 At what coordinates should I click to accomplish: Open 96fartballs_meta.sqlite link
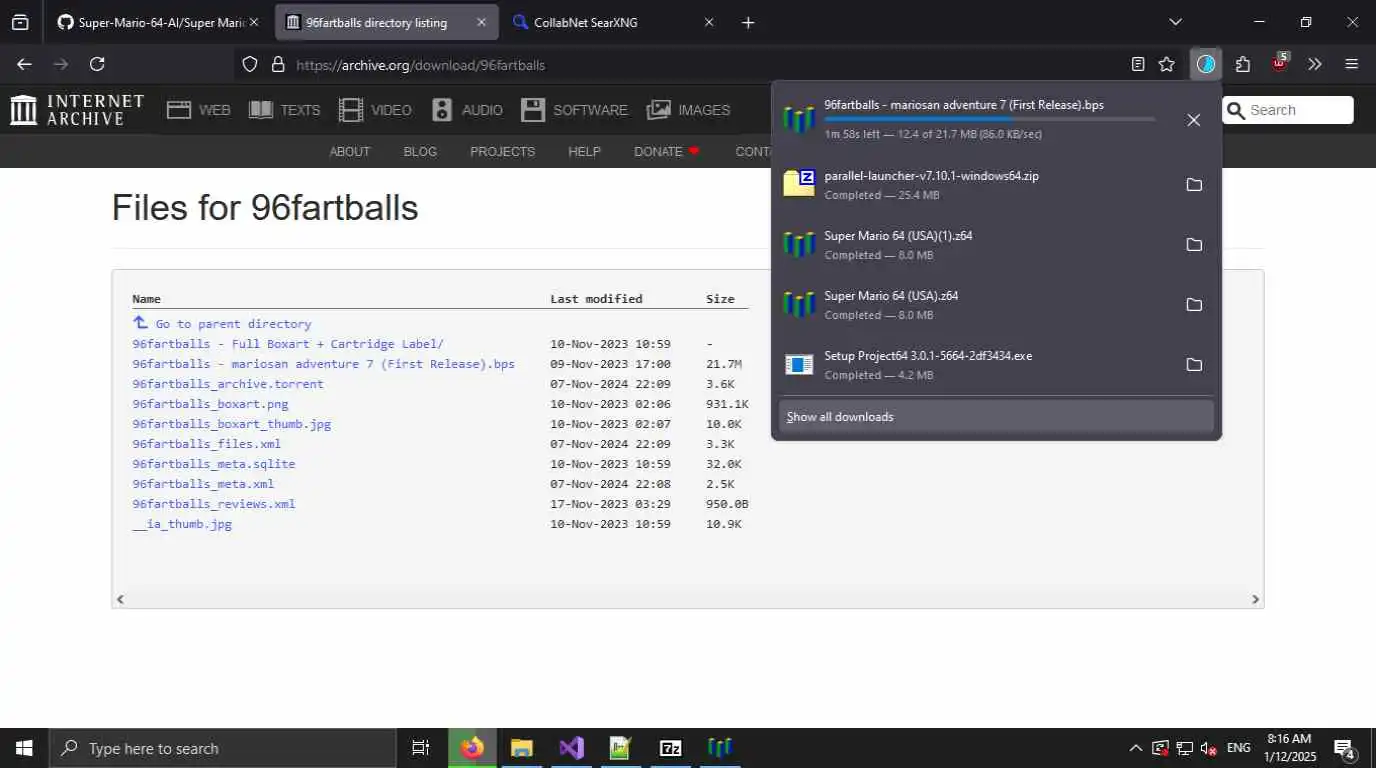click(213, 464)
